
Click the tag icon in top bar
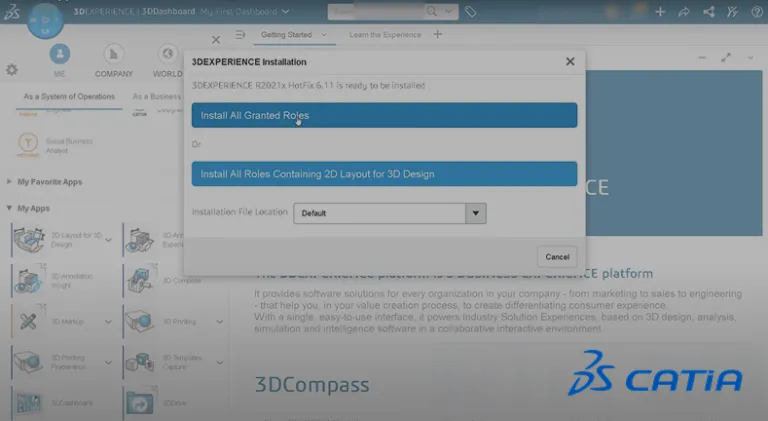(470, 11)
